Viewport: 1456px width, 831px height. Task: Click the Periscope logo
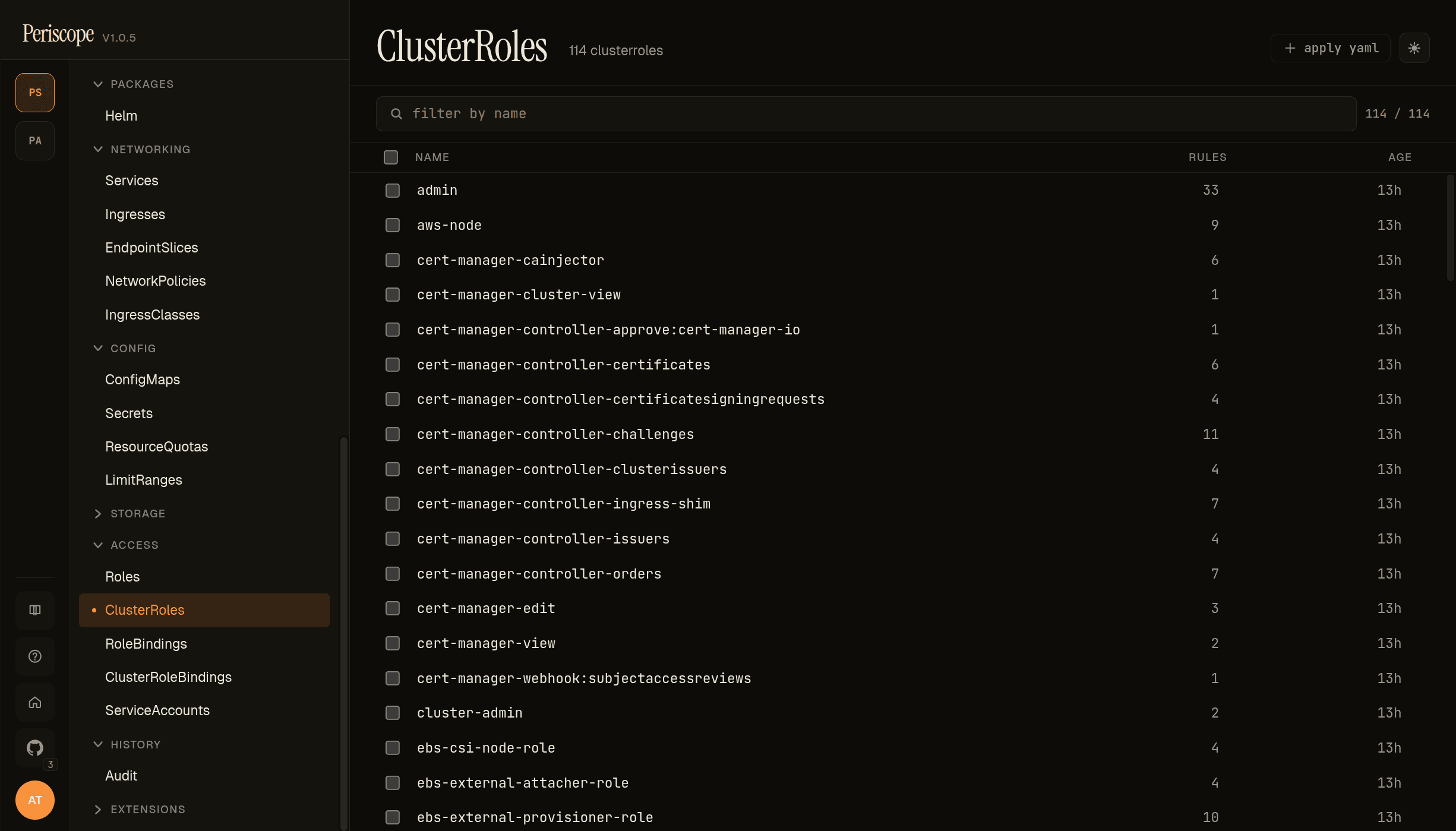(x=58, y=34)
